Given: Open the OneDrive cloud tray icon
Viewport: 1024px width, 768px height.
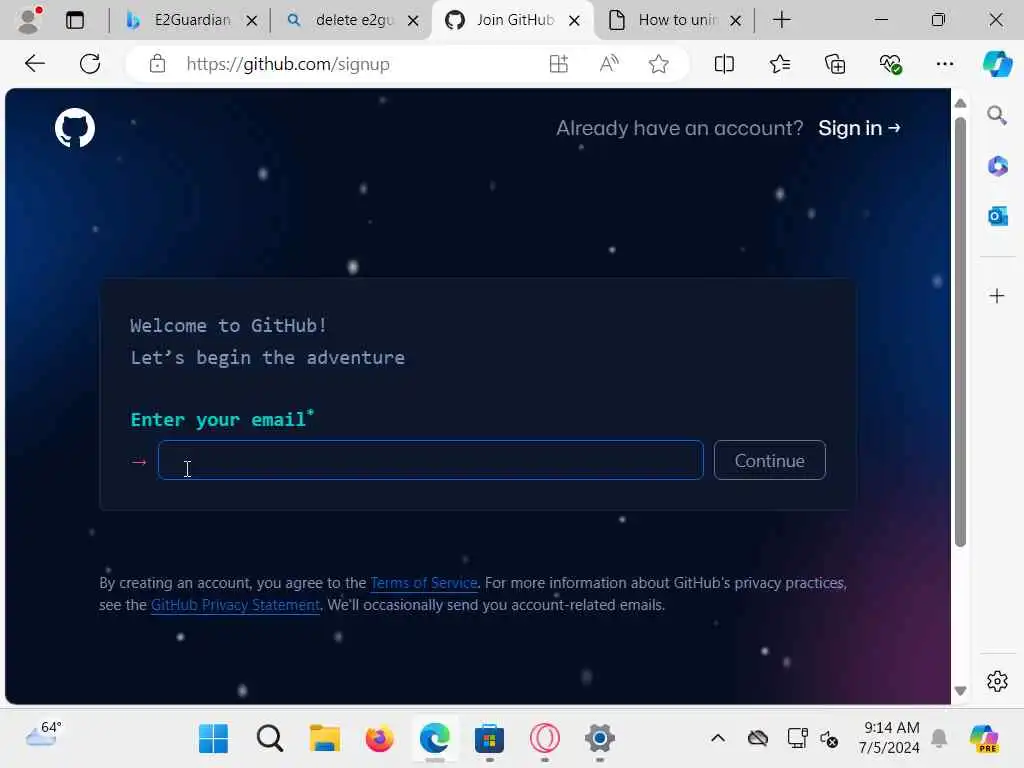Looking at the screenshot, I should (x=758, y=739).
